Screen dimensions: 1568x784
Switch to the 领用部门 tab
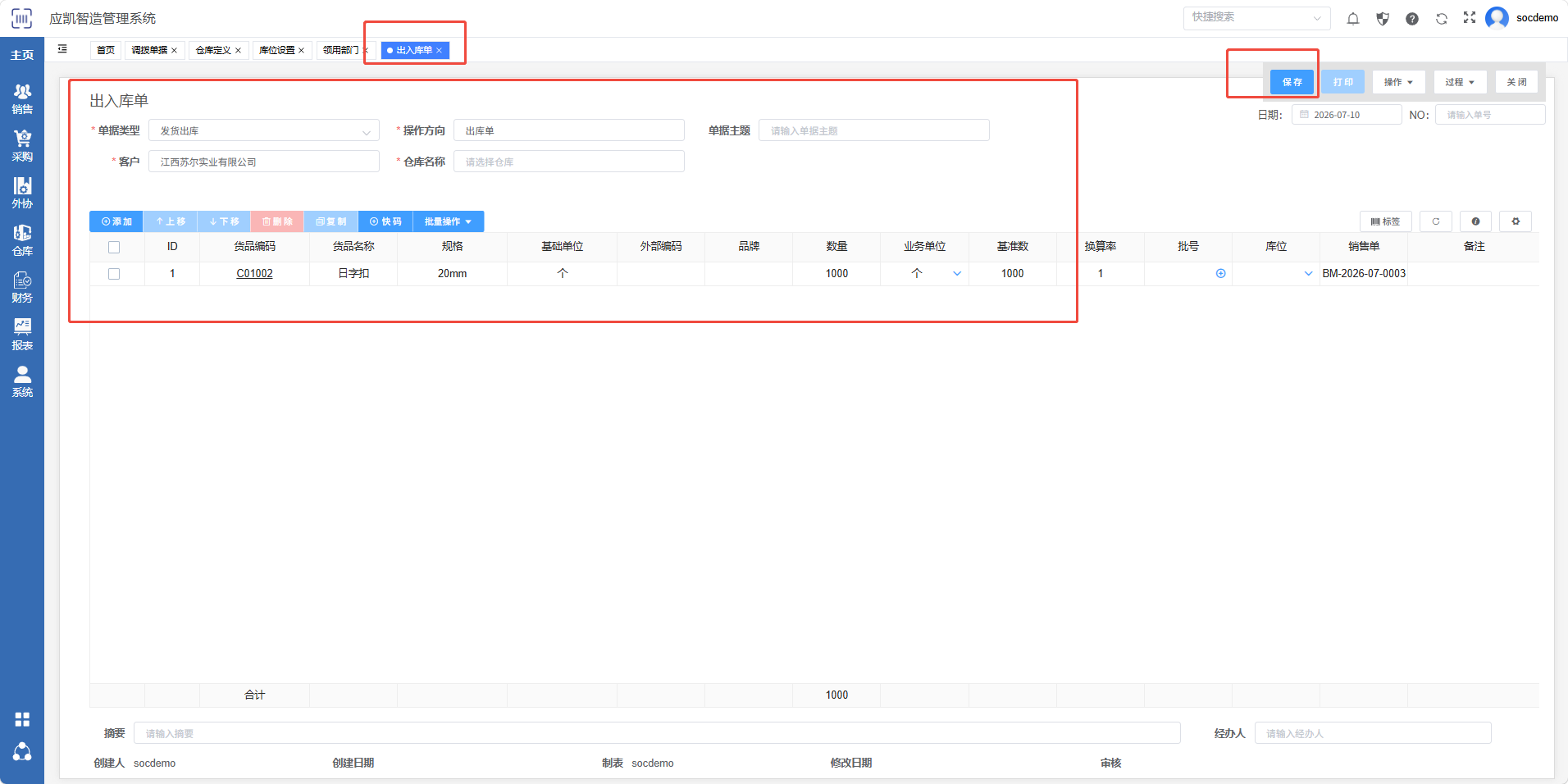click(340, 50)
